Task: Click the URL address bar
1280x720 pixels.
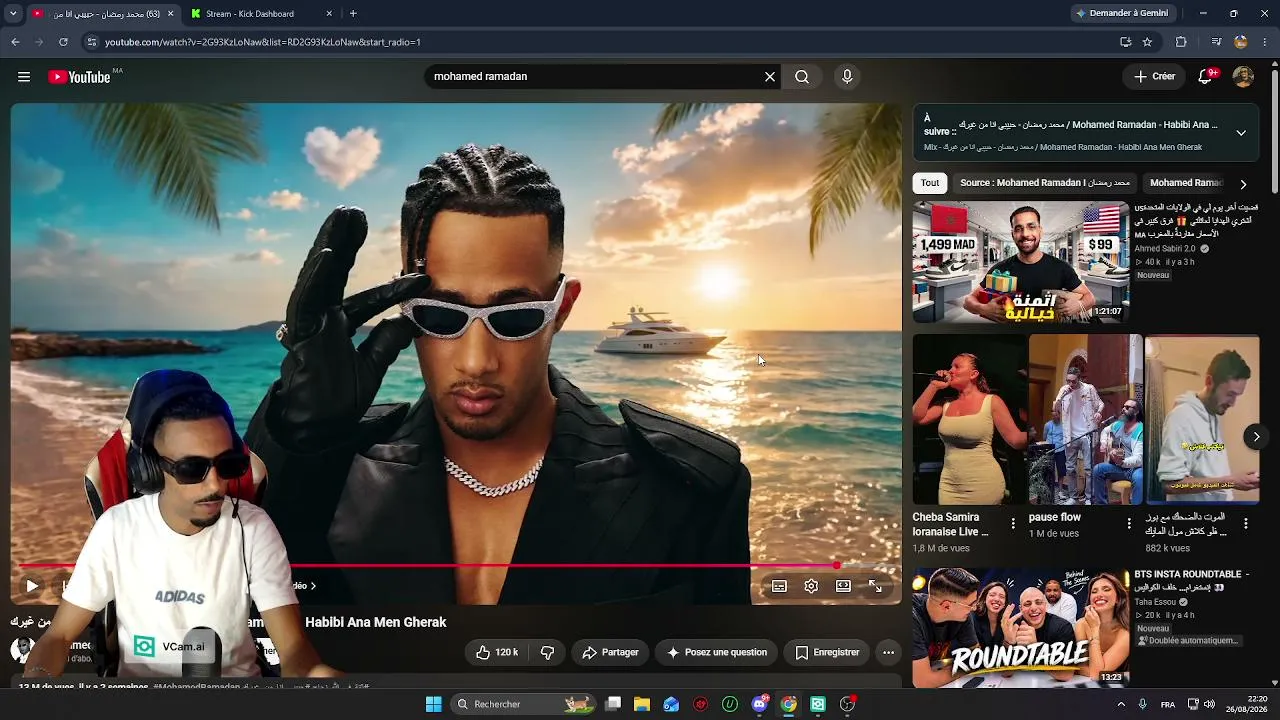Action: pos(600,42)
